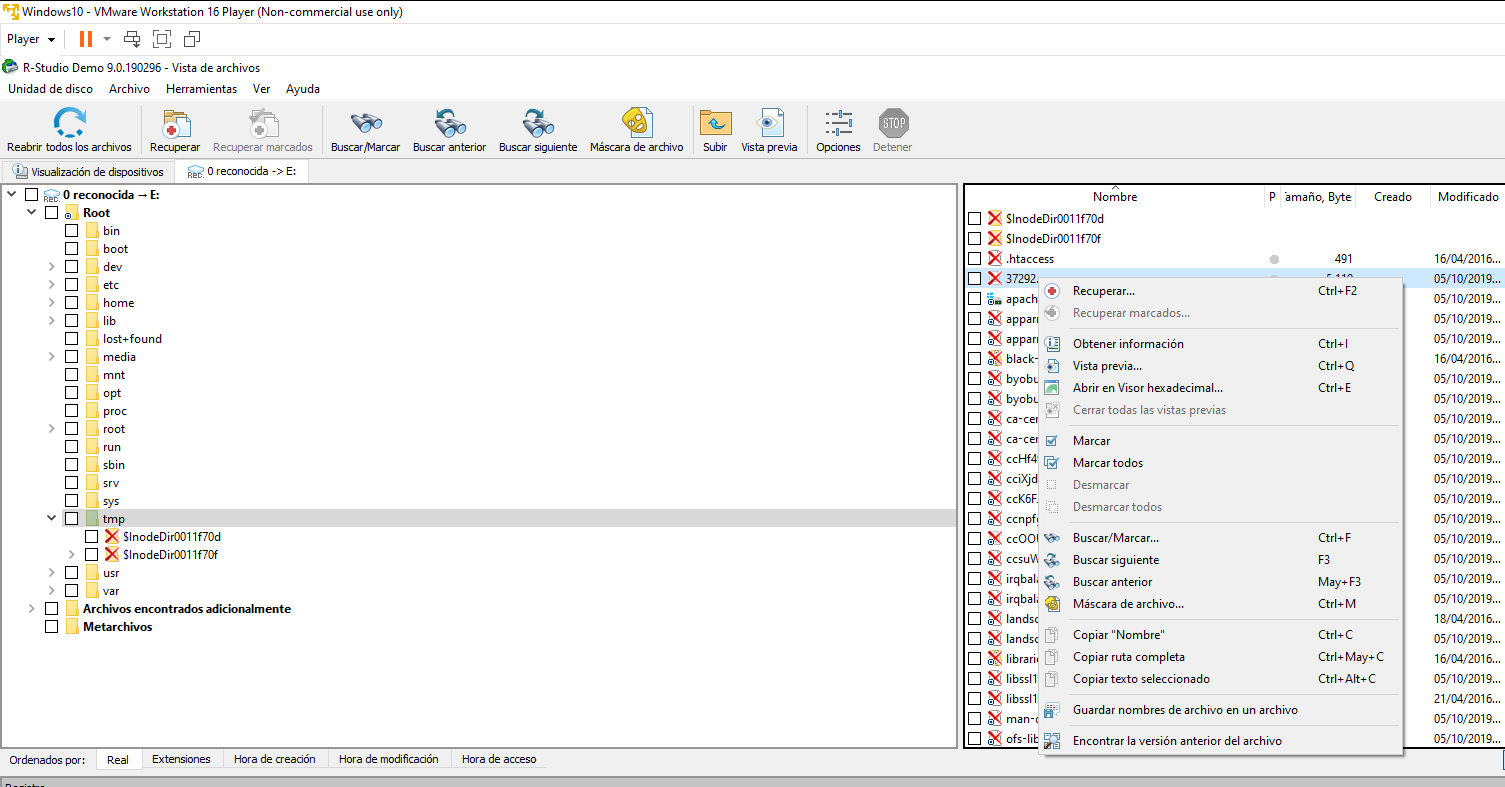This screenshot has height=787, width=1505.
Task: Click the Nombre column header
Action: [x=1114, y=197]
